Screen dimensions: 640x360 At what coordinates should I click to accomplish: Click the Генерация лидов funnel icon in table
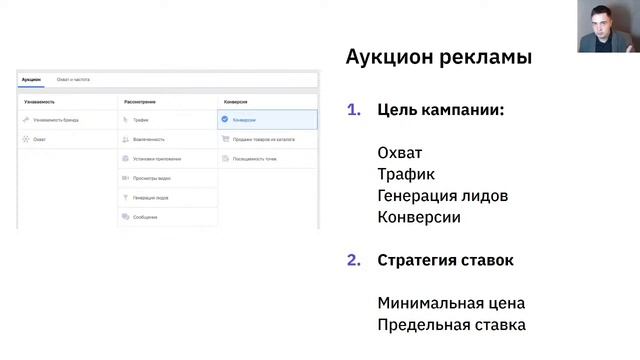click(125, 198)
